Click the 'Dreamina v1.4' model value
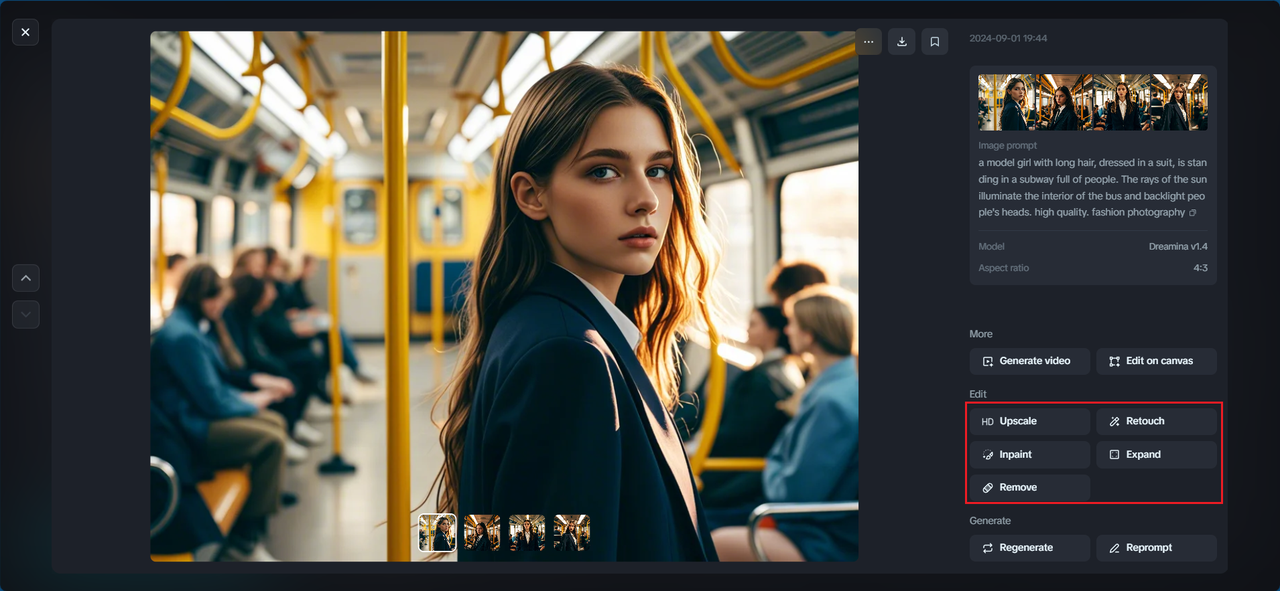The height and width of the screenshot is (591, 1280). pos(1178,246)
